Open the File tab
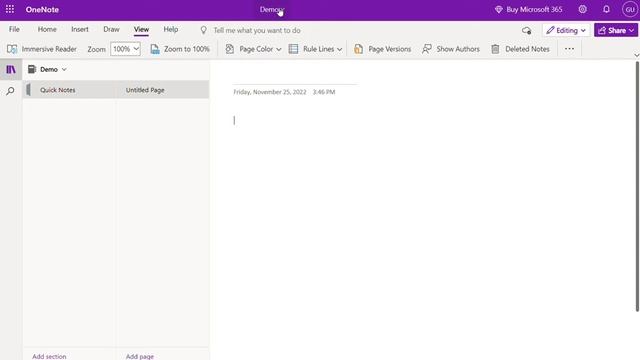Image resolution: width=640 pixels, height=360 pixels. coord(14,29)
